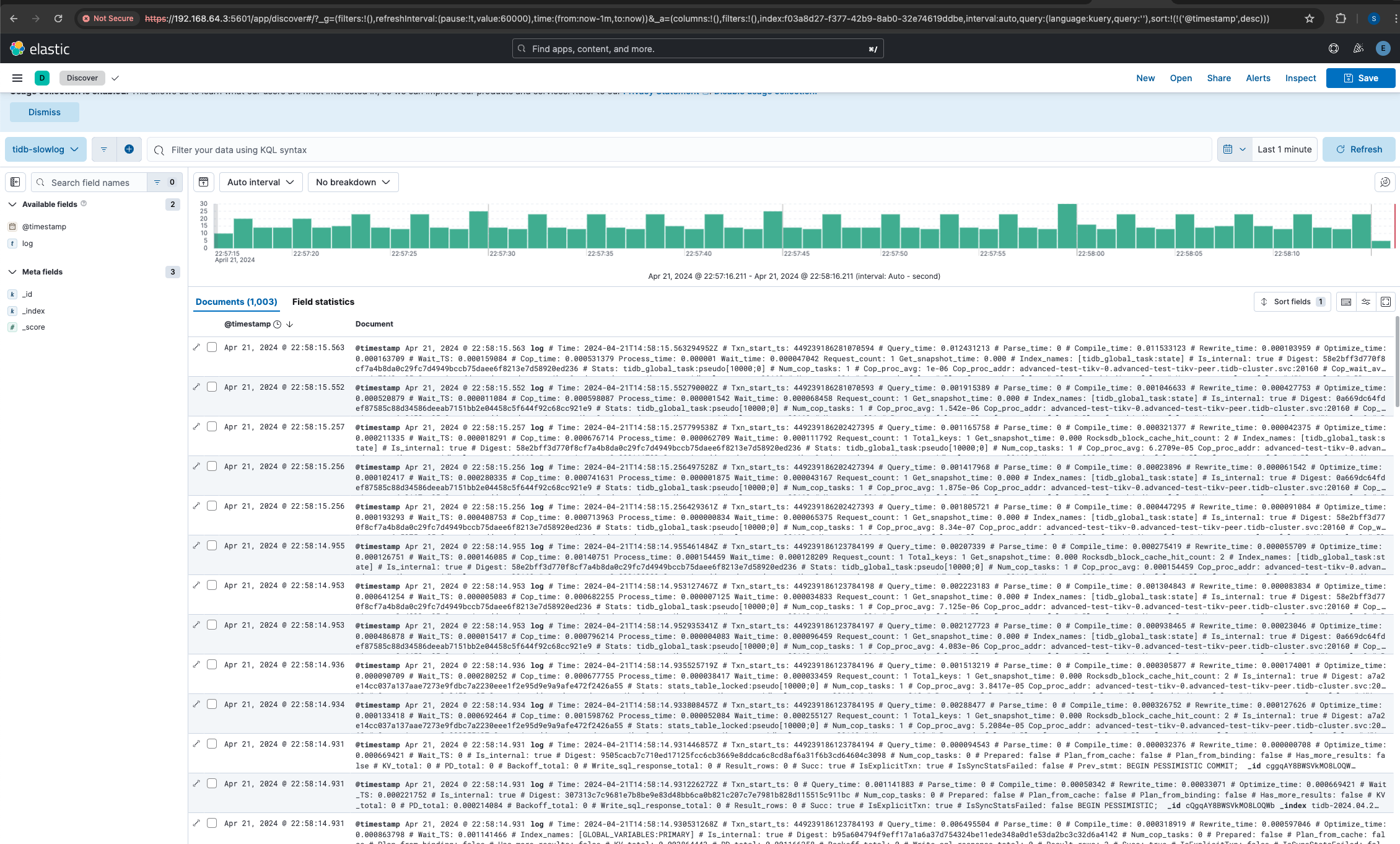This screenshot has height=844, width=1400.
Task: Dismiss the usage collection notice
Action: click(x=45, y=112)
